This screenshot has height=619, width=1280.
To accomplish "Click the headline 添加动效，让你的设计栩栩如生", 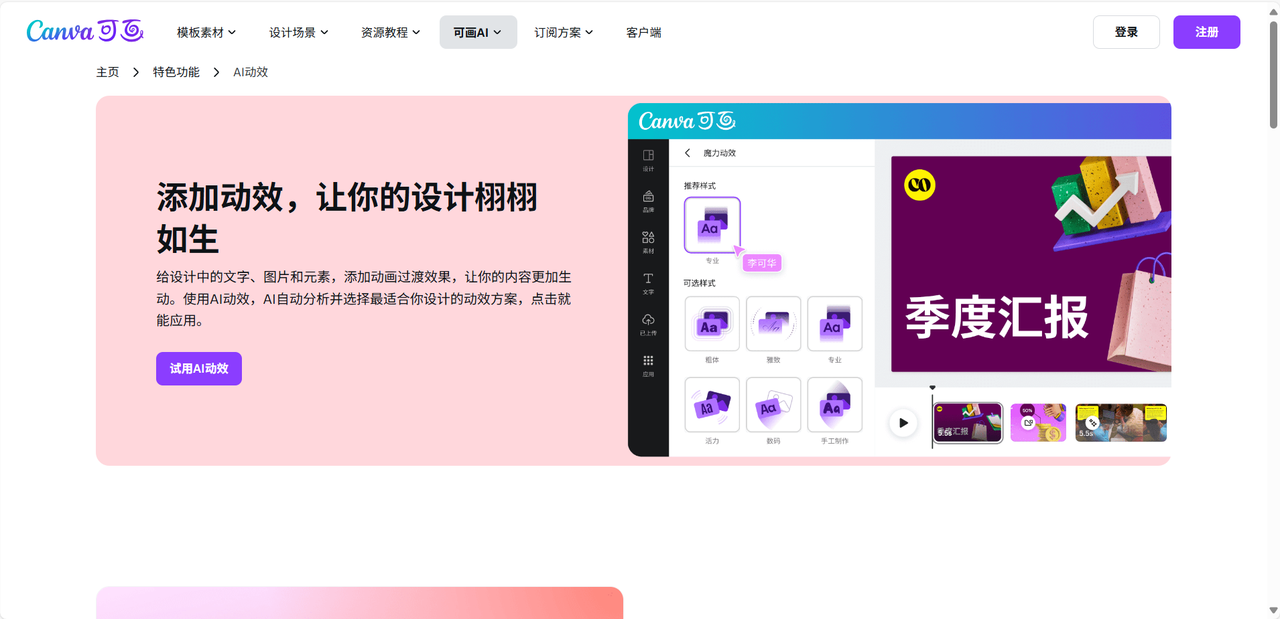I will 347,218.
